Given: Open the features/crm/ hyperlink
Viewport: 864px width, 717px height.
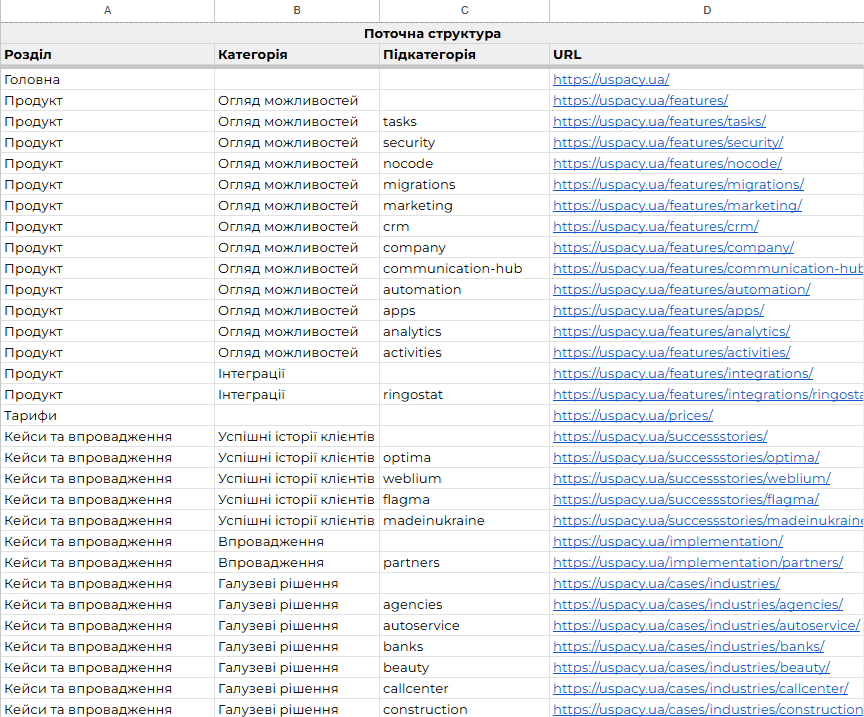Looking at the screenshot, I should click(656, 227).
